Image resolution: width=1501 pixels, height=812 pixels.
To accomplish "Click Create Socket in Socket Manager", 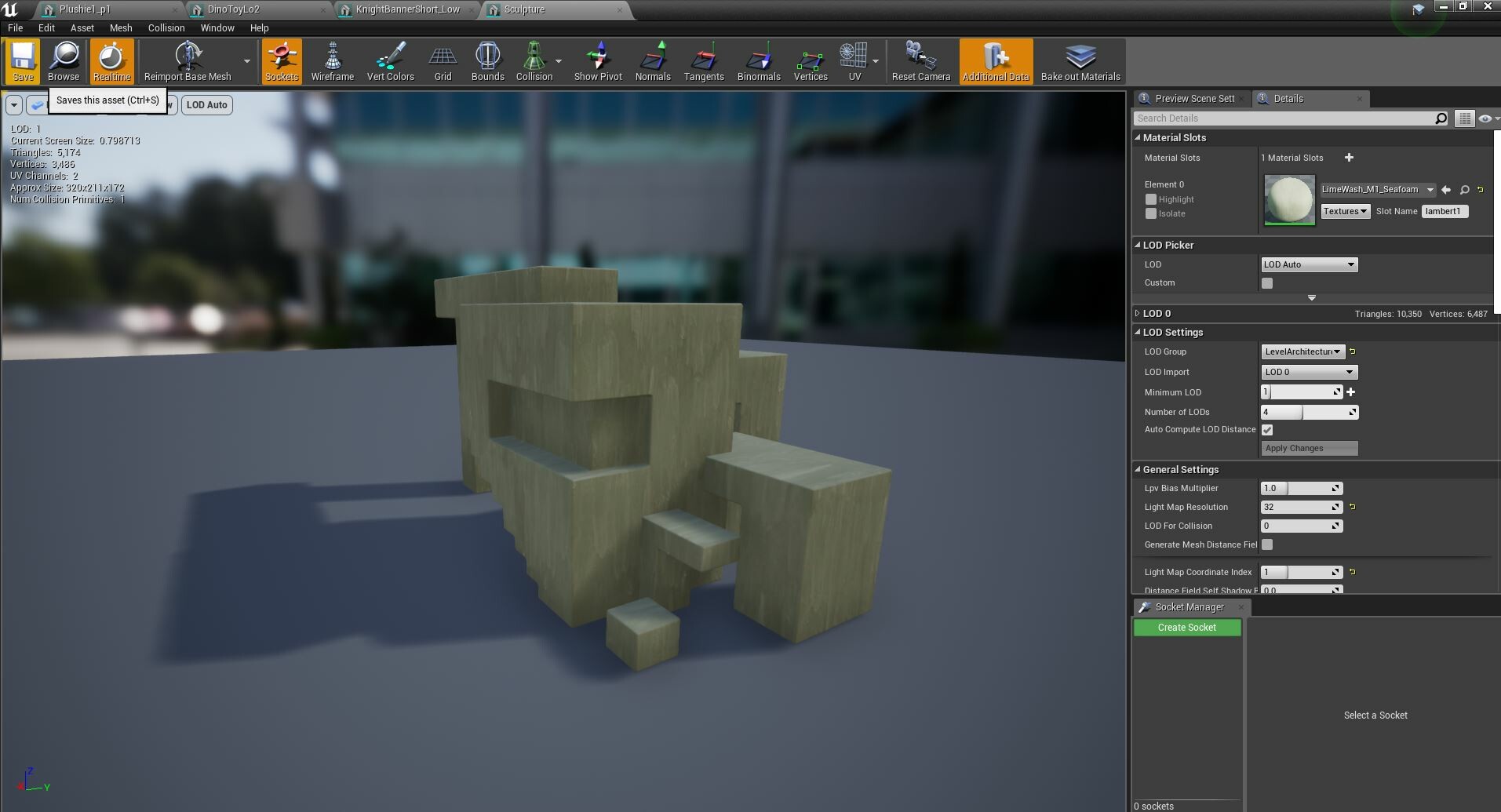I will pyautogui.click(x=1186, y=627).
